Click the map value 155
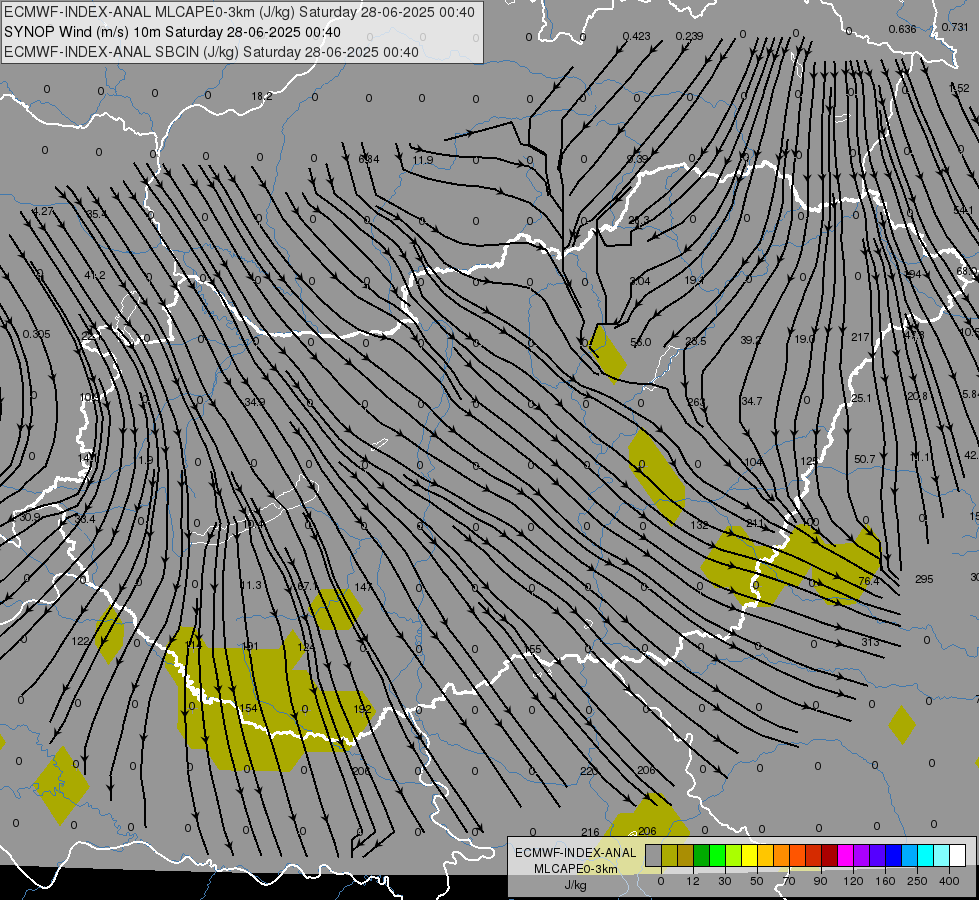979x900 pixels. (x=533, y=649)
